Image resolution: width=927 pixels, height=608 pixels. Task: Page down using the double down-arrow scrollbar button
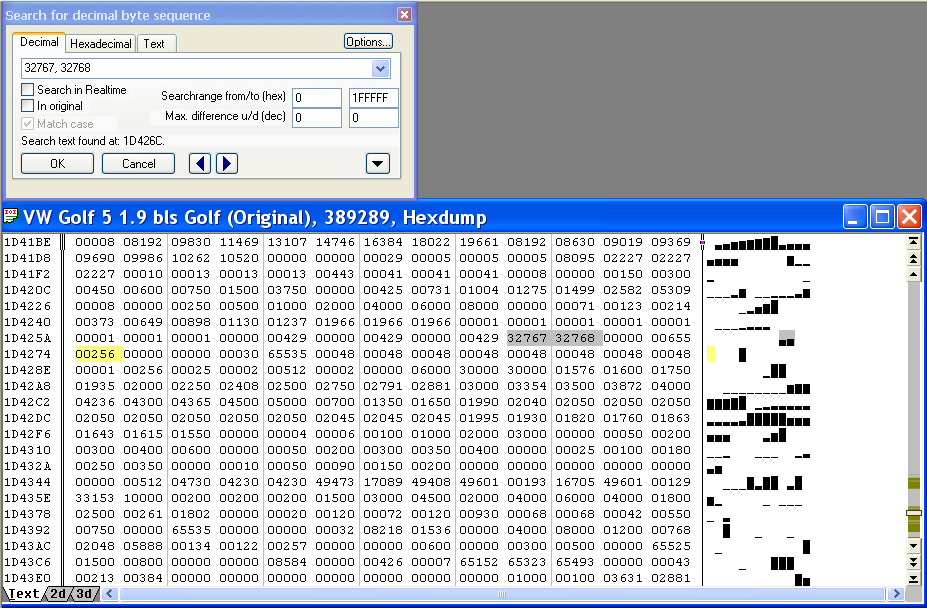[913, 562]
